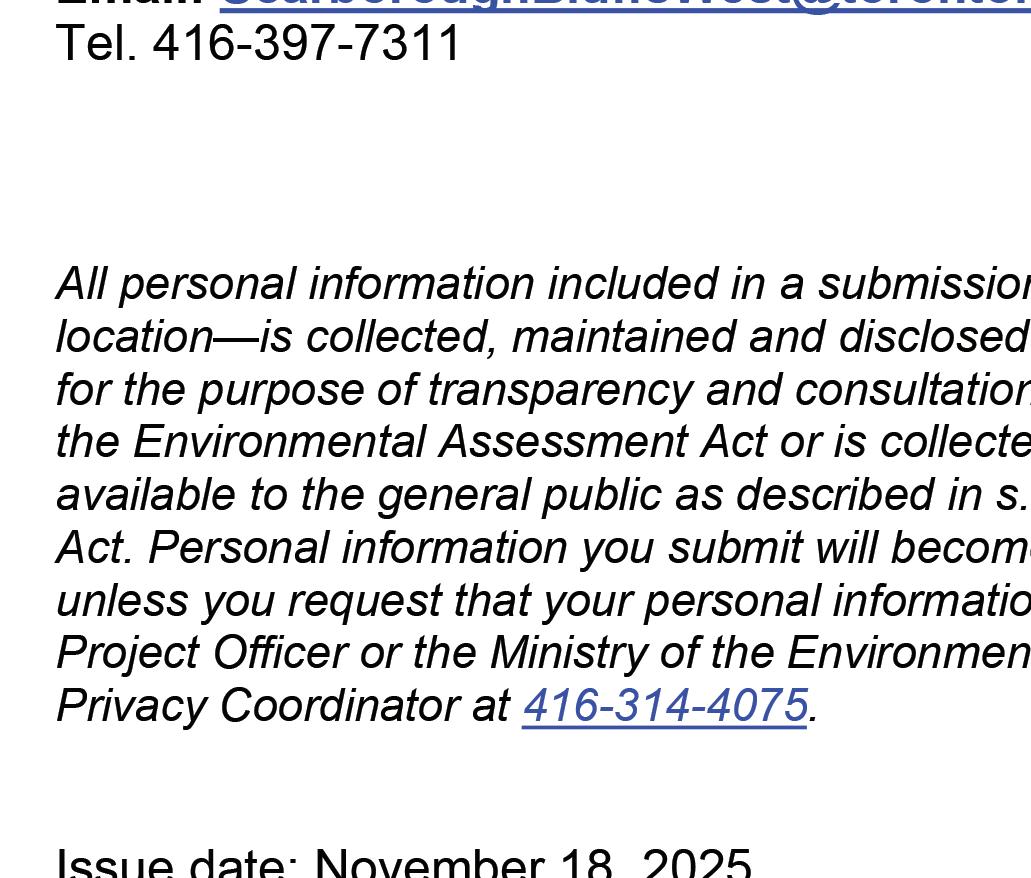This screenshot has height=878, width=1031.
Task: Click the word transparency in the paragraph
Action: [561, 389]
